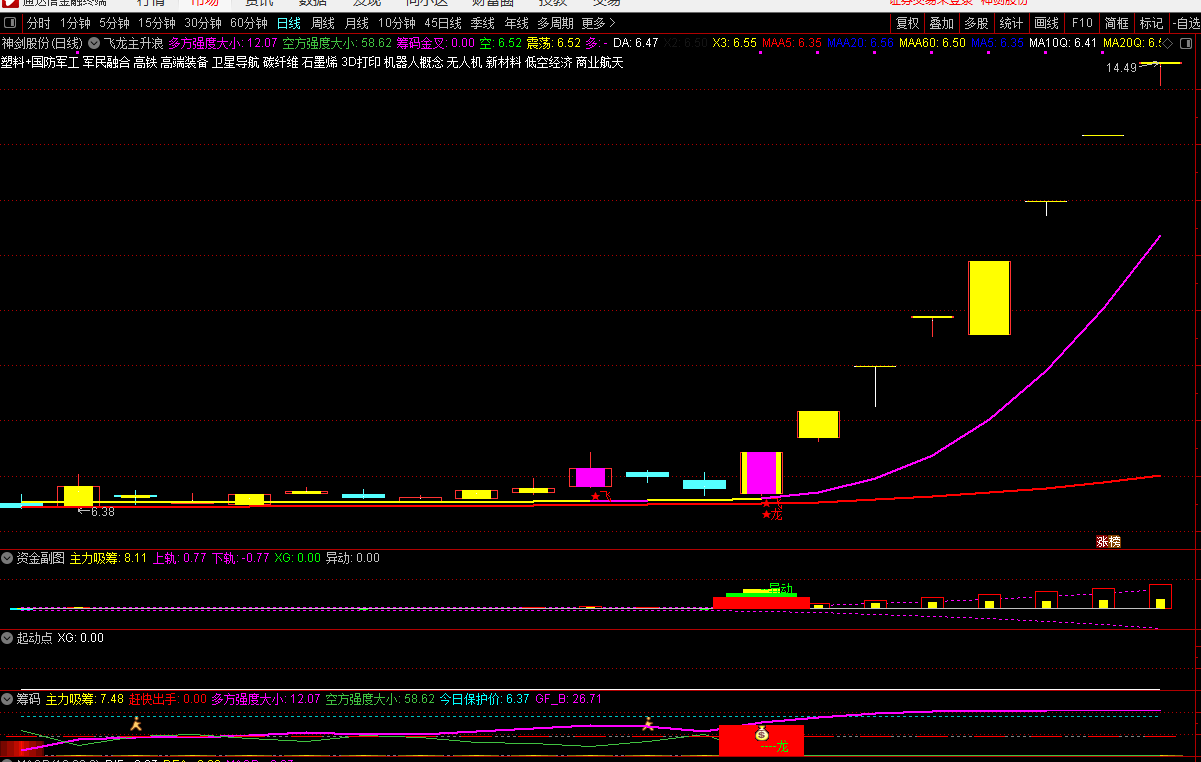Click the 高端装备 concept tag

(184, 63)
